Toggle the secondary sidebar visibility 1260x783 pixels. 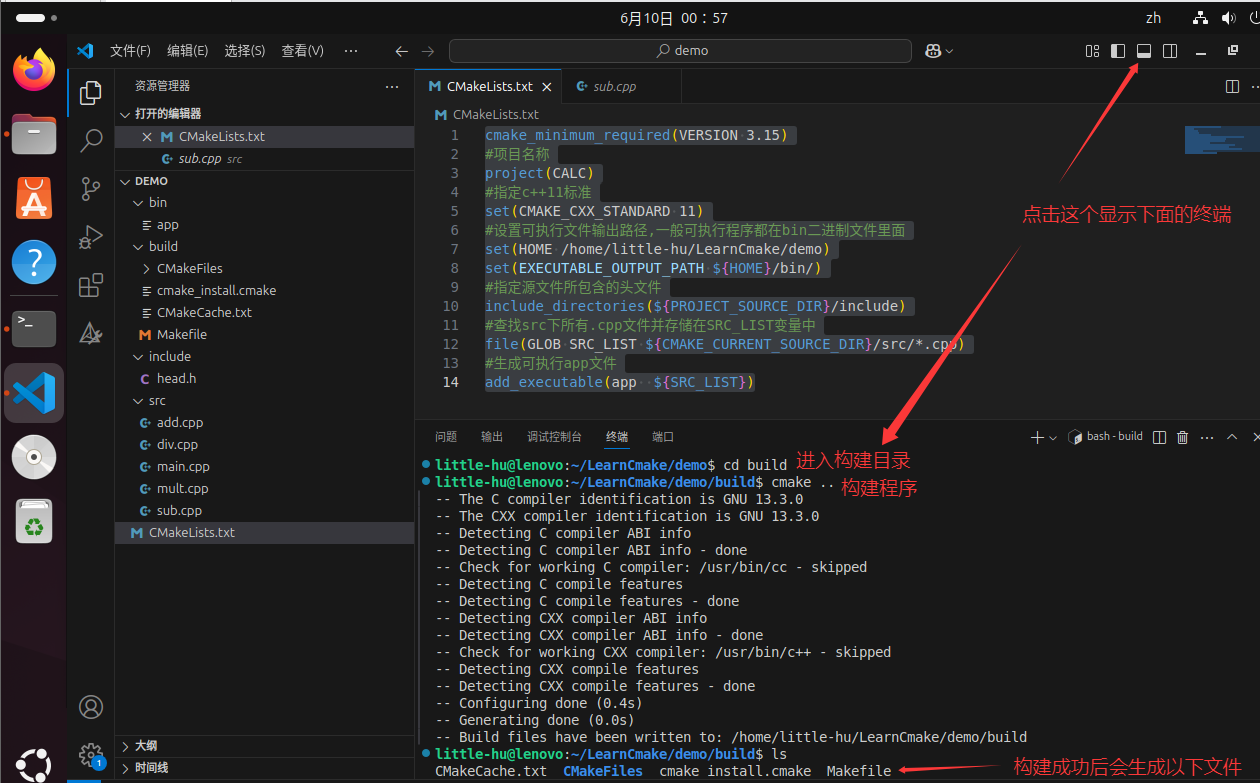(1170, 51)
